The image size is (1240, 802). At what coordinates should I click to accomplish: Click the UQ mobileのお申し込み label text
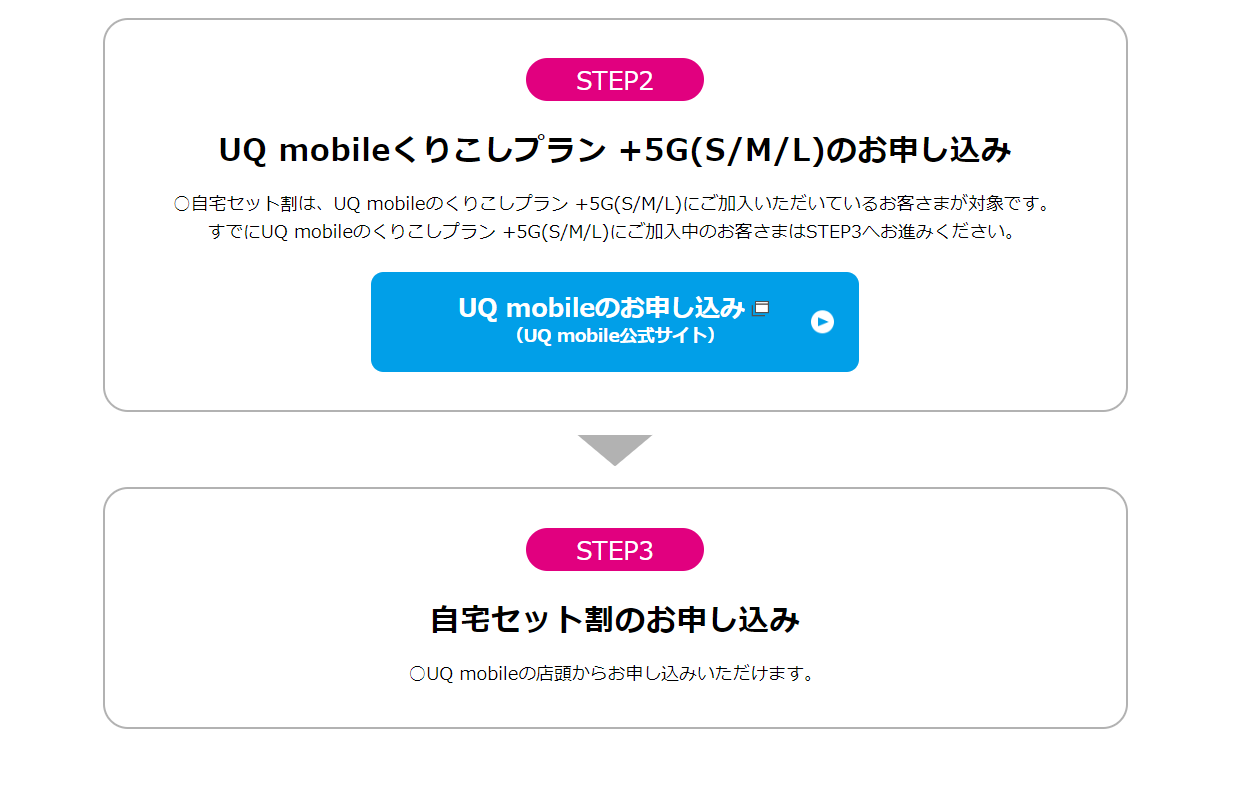pos(602,307)
